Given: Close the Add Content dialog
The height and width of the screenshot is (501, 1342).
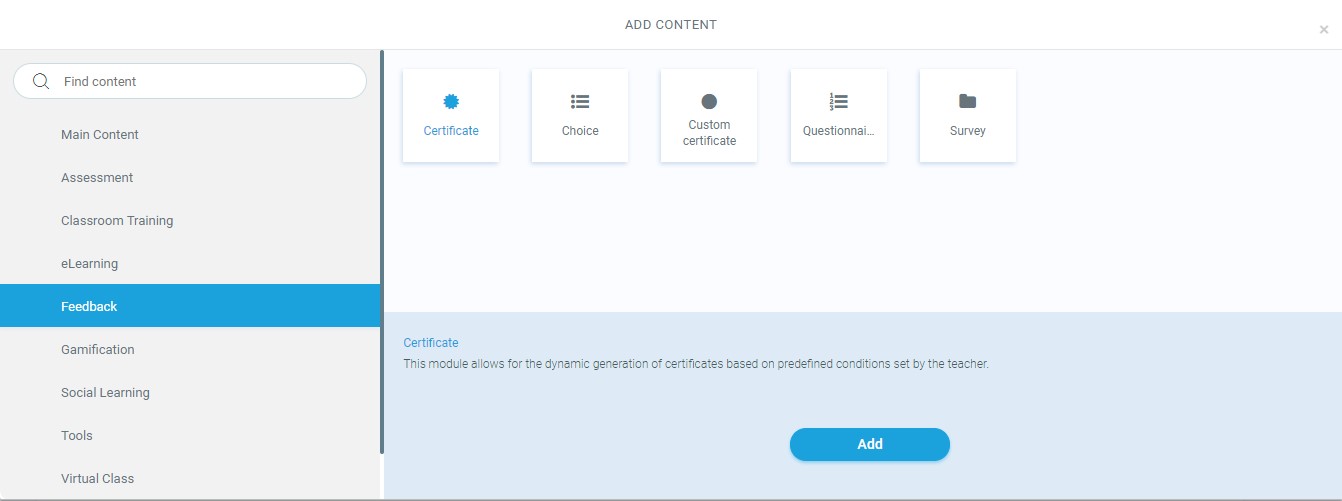Looking at the screenshot, I should tap(1323, 30).
